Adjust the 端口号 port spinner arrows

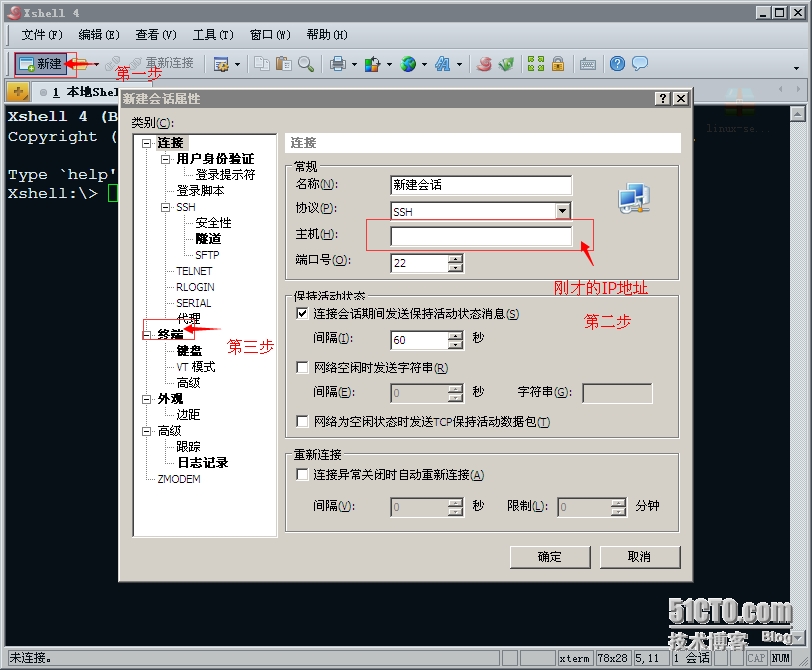point(455,263)
